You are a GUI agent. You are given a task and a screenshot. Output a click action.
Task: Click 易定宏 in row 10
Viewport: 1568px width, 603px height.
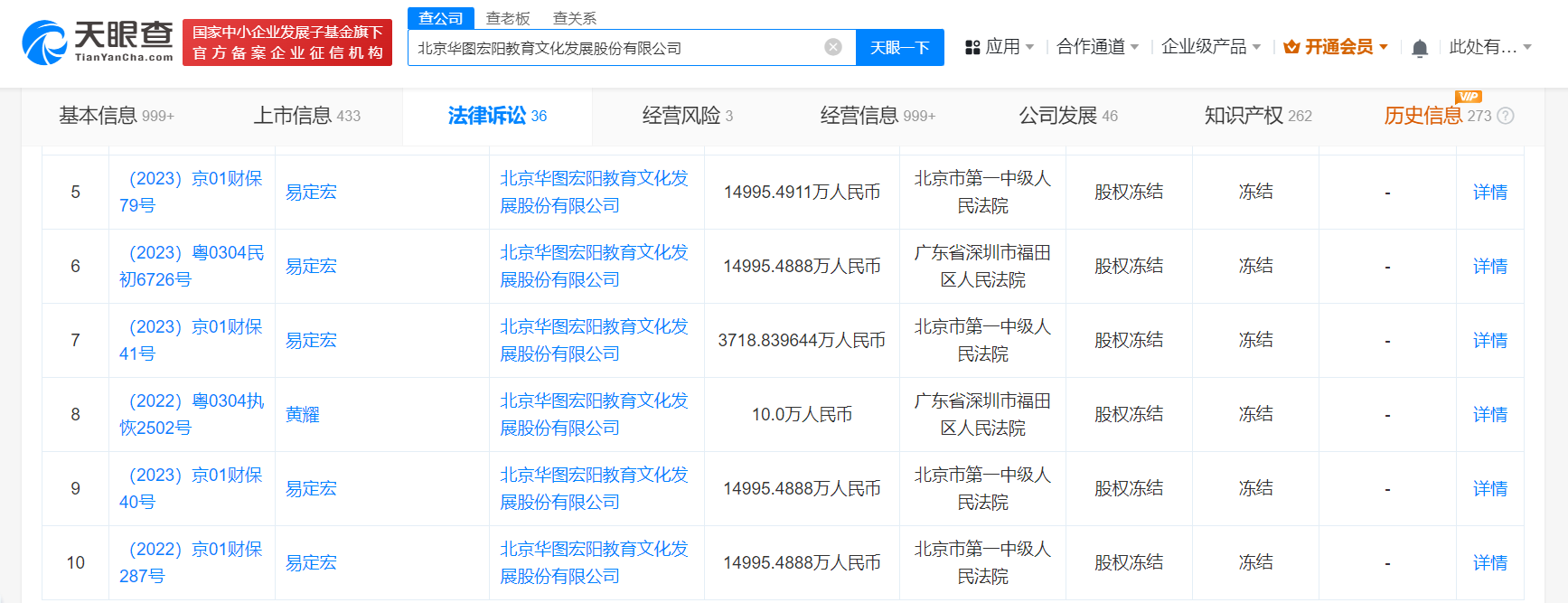pos(311,562)
